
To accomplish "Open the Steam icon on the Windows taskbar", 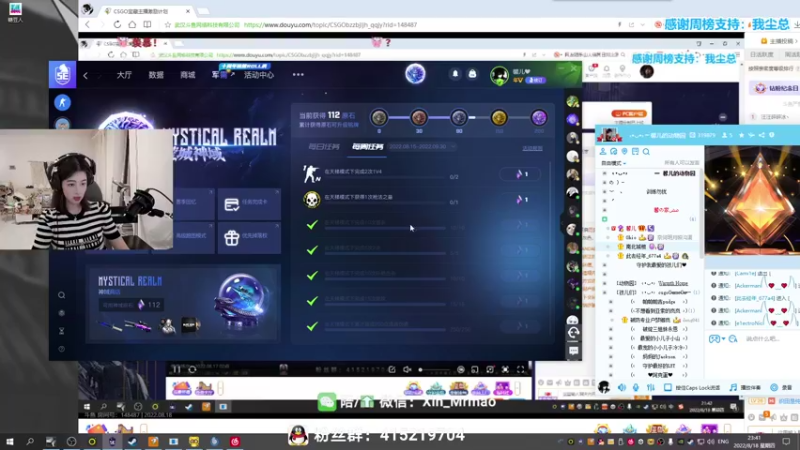I will (132, 441).
